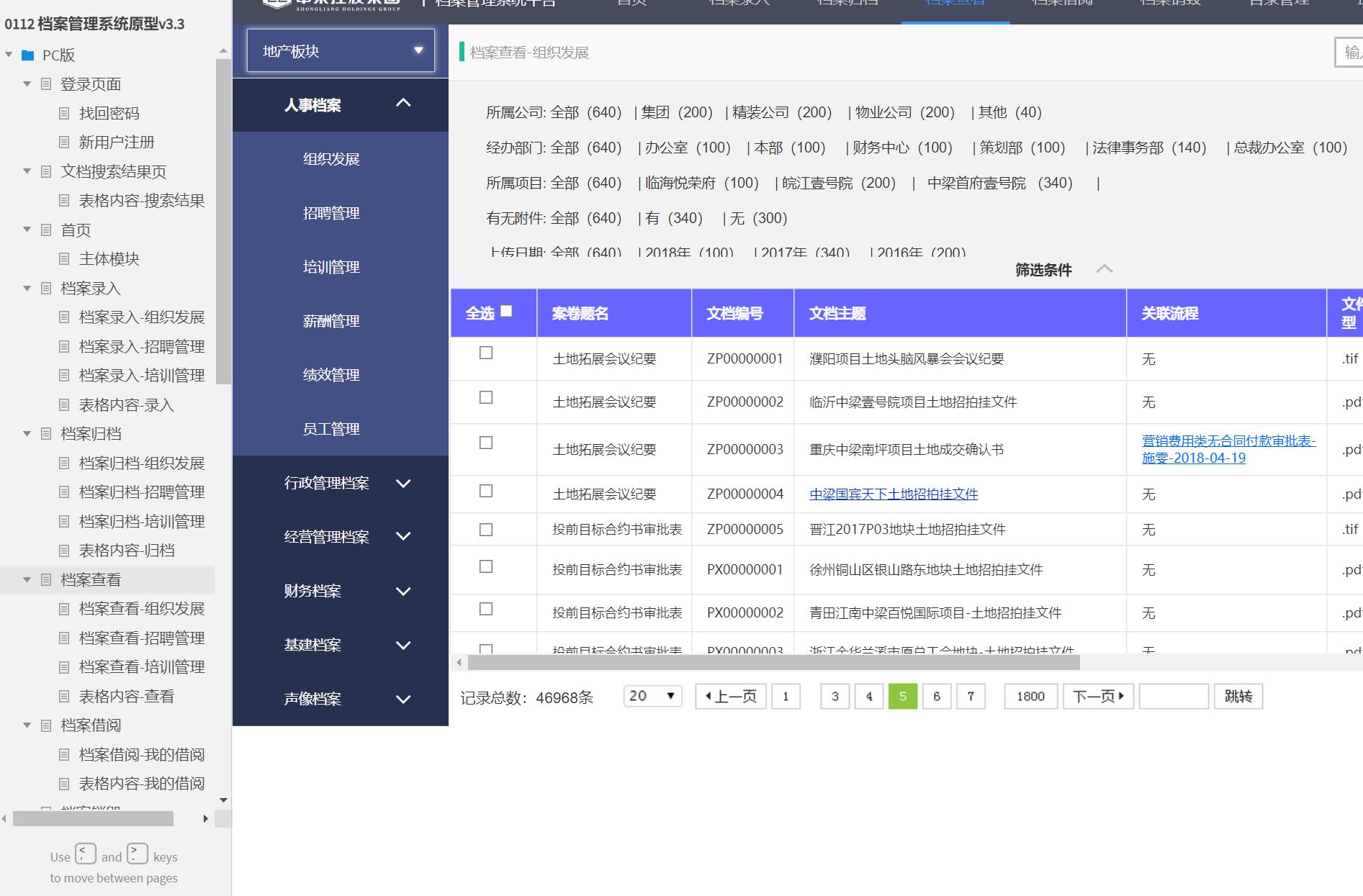The image size is (1363, 896).
Task: Check the row ZP00000001 checkbox
Action: (x=486, y=353)
